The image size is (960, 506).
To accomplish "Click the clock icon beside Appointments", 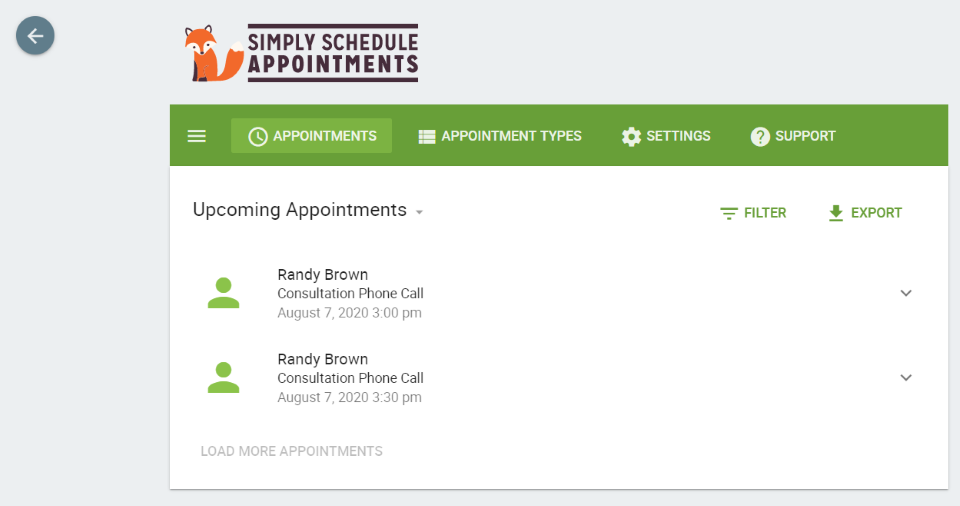I will tap(258, 136).
